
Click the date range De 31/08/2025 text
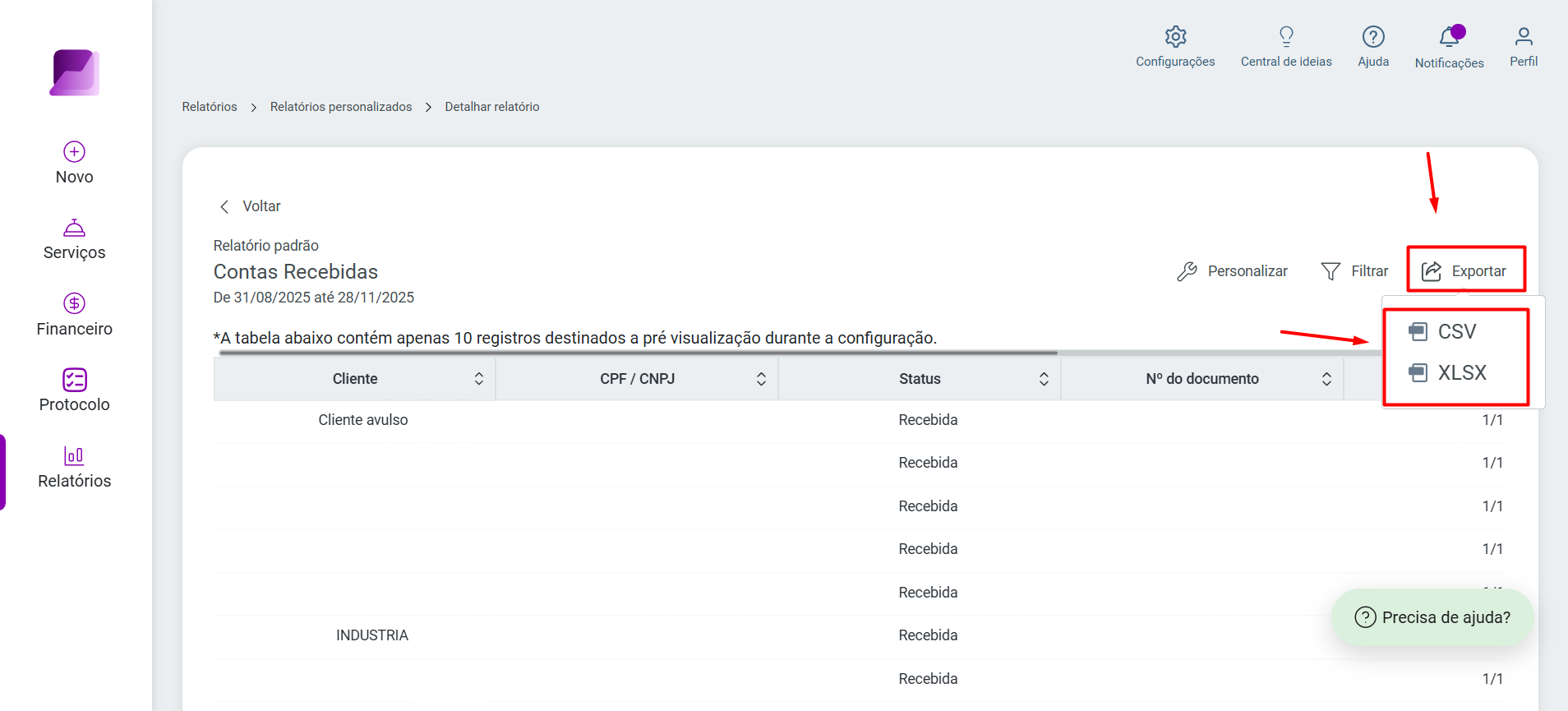click(x=314, y=298)
